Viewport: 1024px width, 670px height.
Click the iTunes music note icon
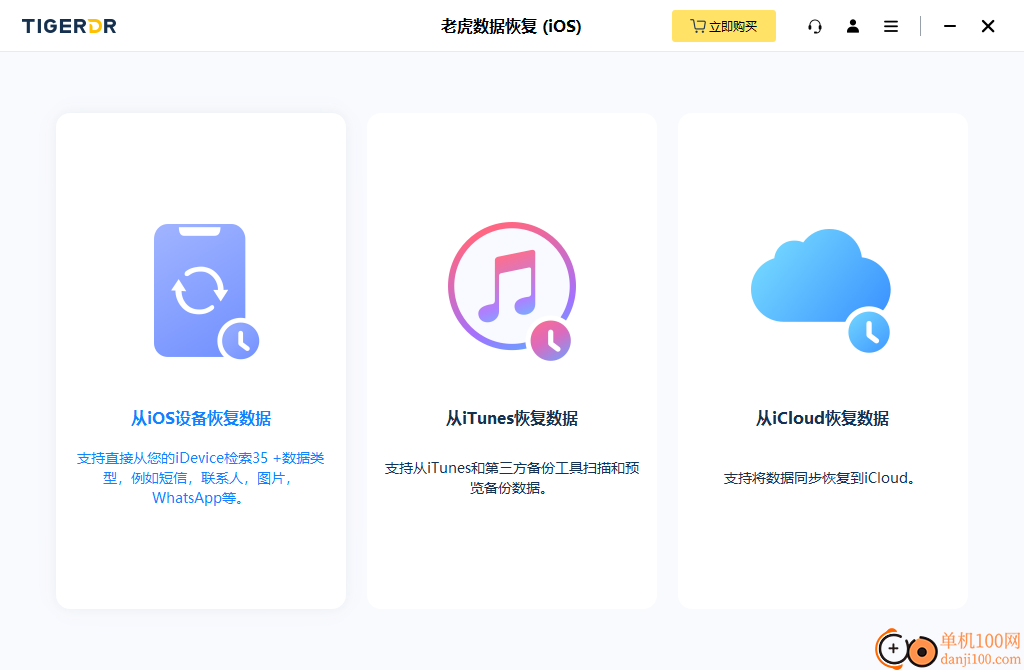511,291
